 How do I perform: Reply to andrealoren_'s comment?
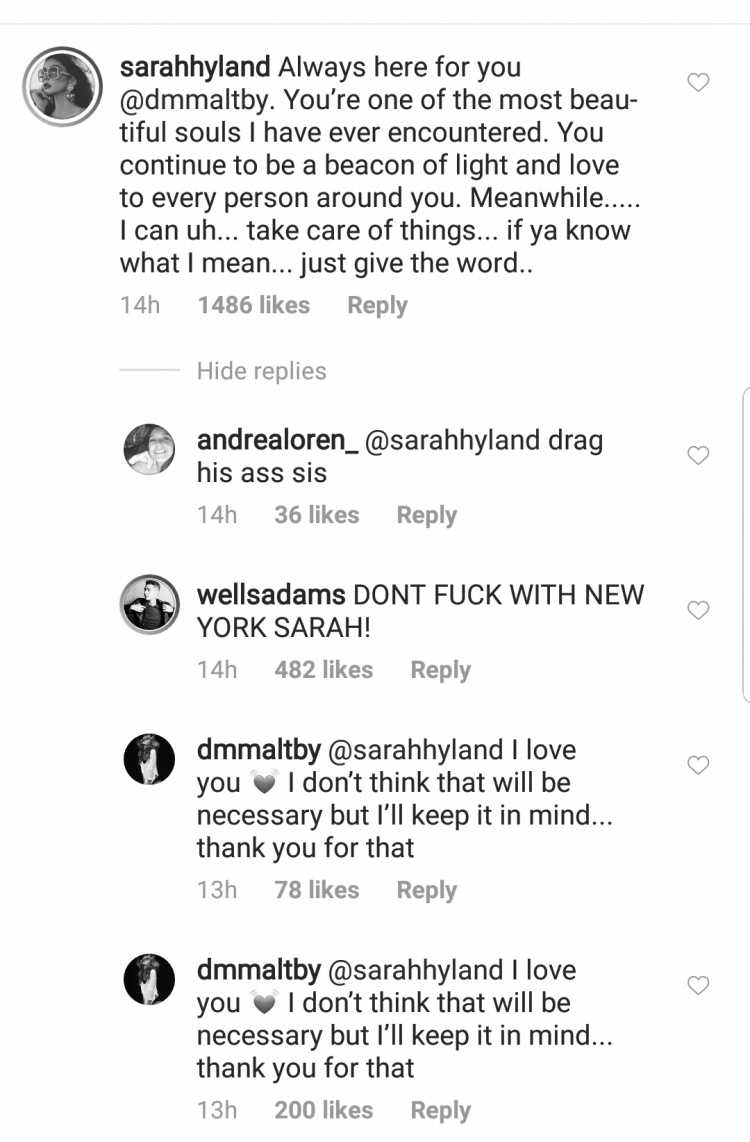[x=427, y=515]
